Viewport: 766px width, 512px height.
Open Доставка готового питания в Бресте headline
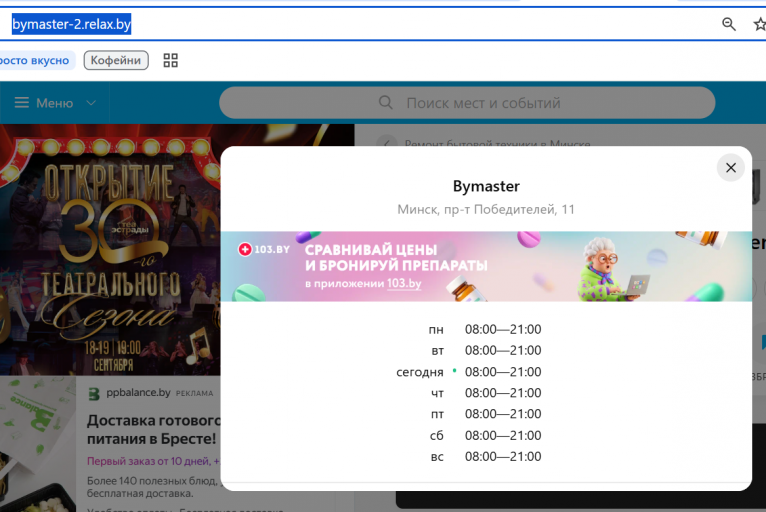[x=153, y=429]
